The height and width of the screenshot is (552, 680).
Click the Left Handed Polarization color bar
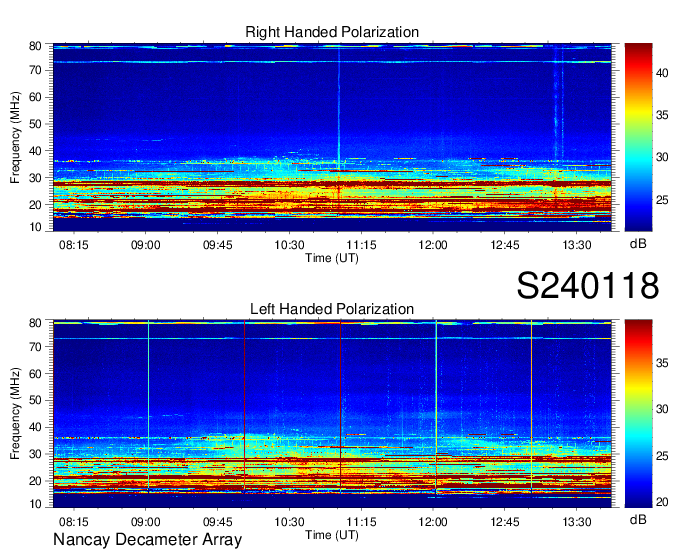coord(638,414)
